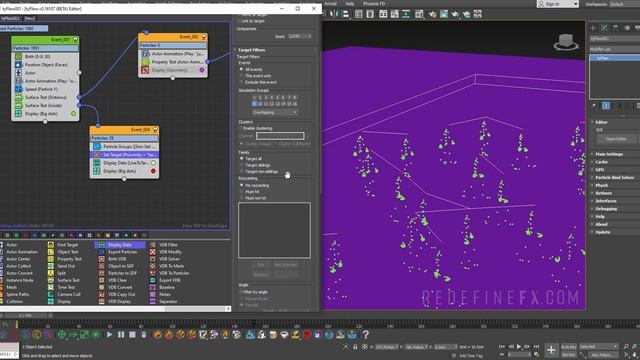The height and width of the screenshot is (360, 640).
Task: Expand the Cache rollout
Action: pos(601,162)
